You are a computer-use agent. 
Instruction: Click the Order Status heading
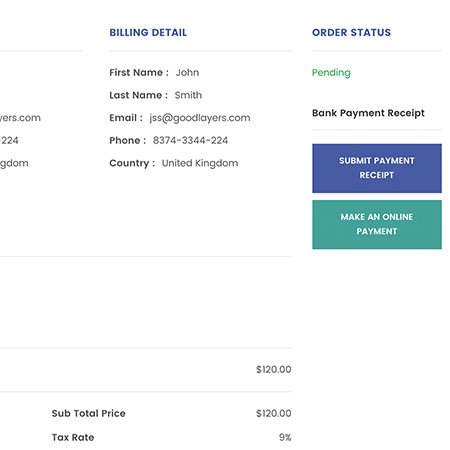pyautogui.click(x=351, y=32)
